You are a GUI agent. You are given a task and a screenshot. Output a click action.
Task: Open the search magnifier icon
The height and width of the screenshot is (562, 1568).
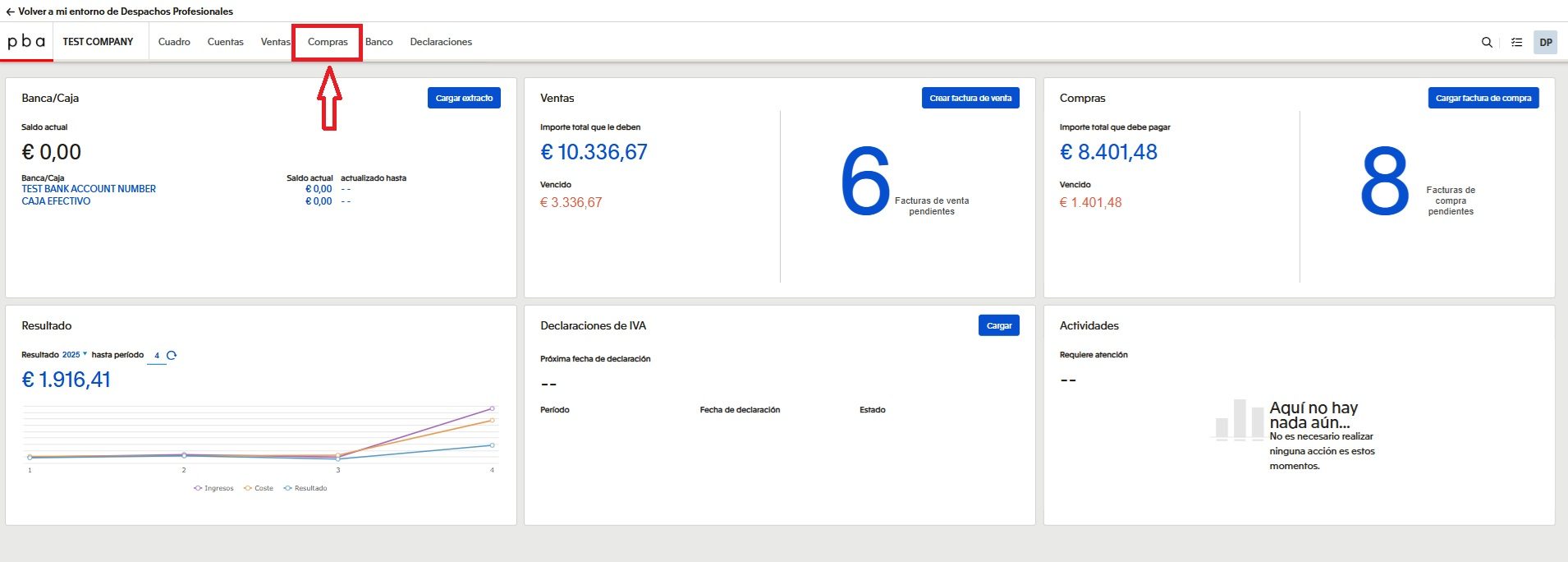point(1487,42)
